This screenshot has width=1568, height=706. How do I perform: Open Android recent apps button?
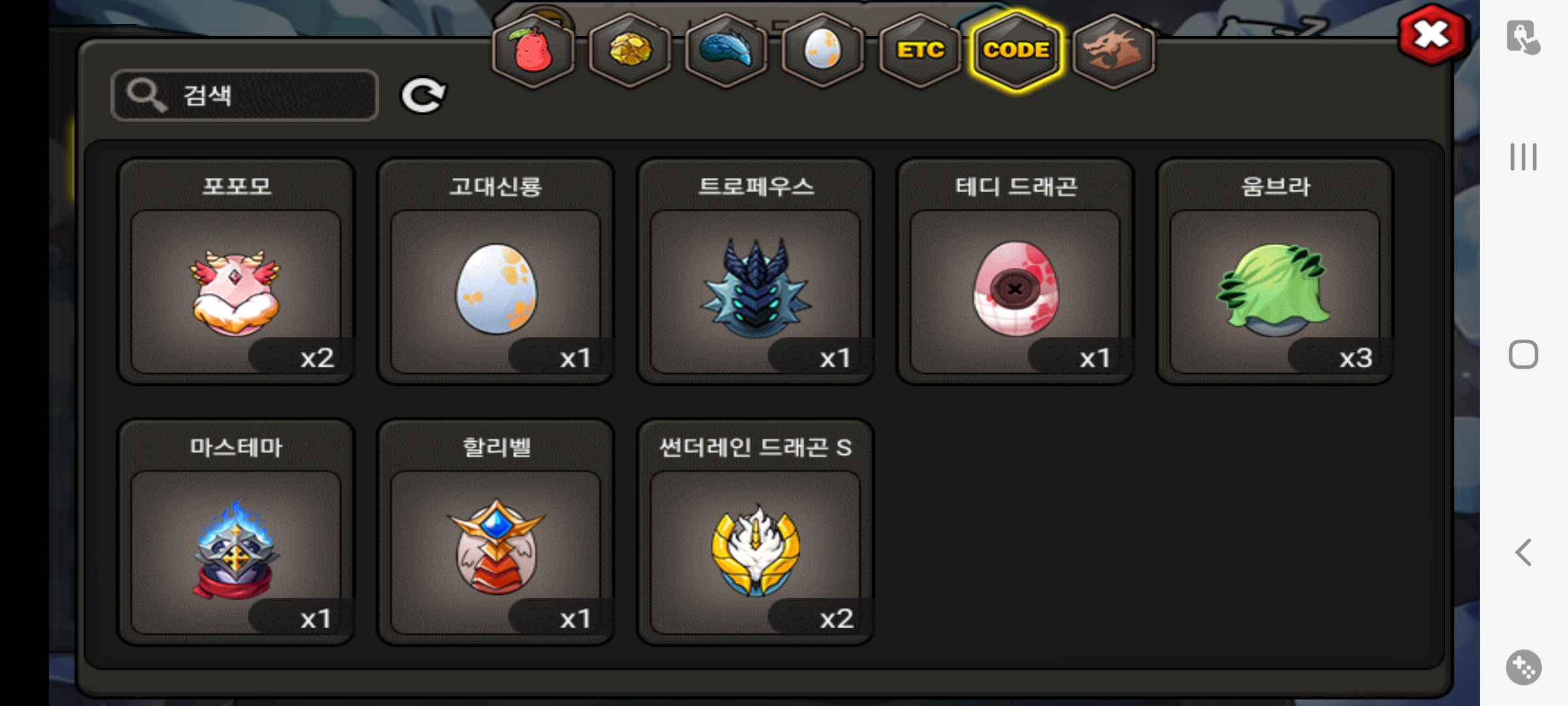point(1524,157)
